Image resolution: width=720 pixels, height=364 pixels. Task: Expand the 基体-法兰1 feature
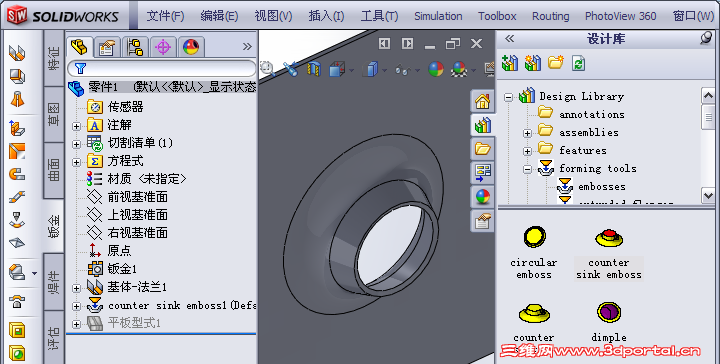(x=77, y=288)
